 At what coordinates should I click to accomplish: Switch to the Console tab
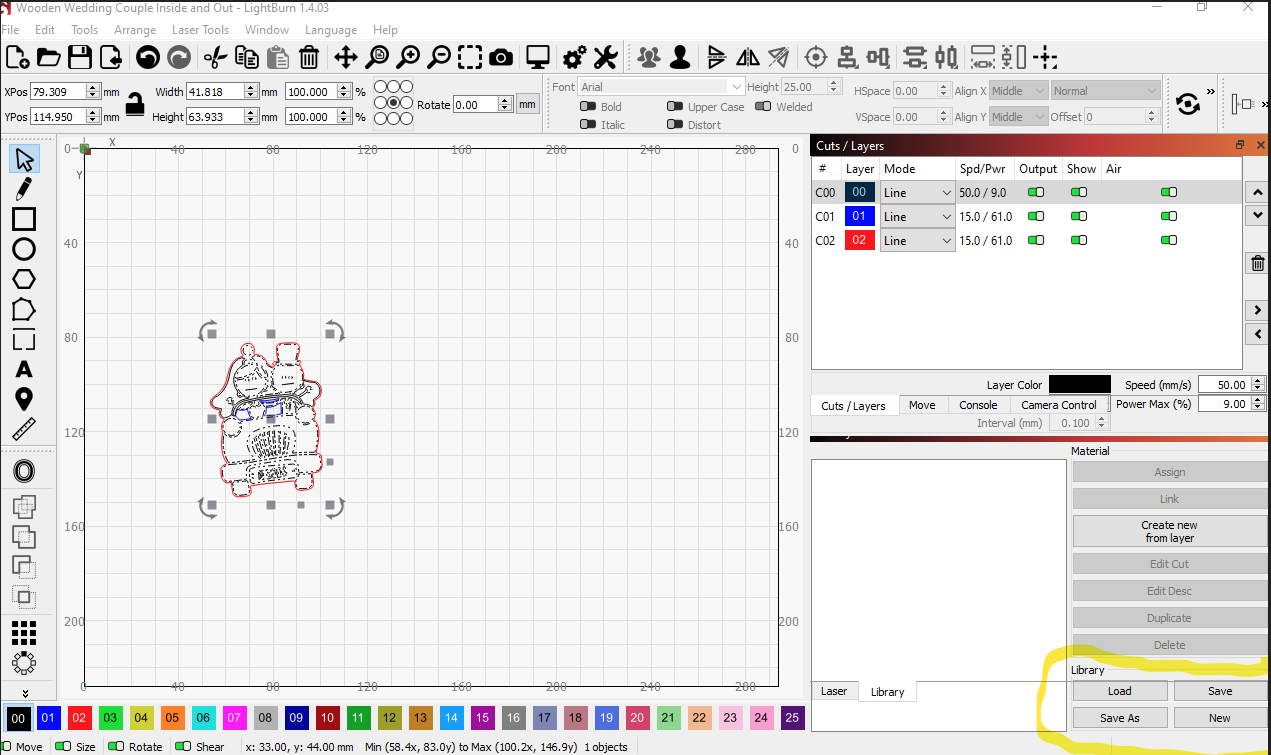tap(978, 405)
